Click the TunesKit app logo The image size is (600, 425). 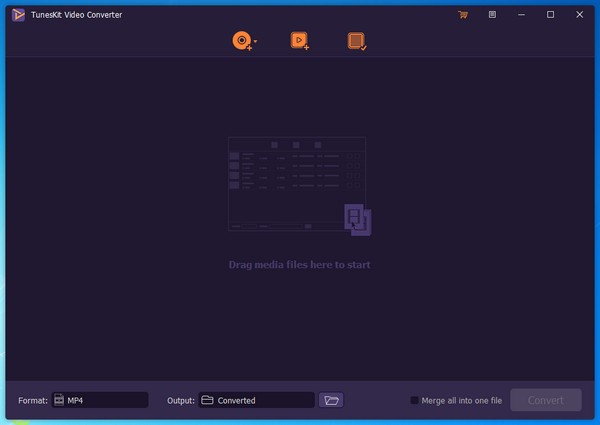click(x=18, y=15)
